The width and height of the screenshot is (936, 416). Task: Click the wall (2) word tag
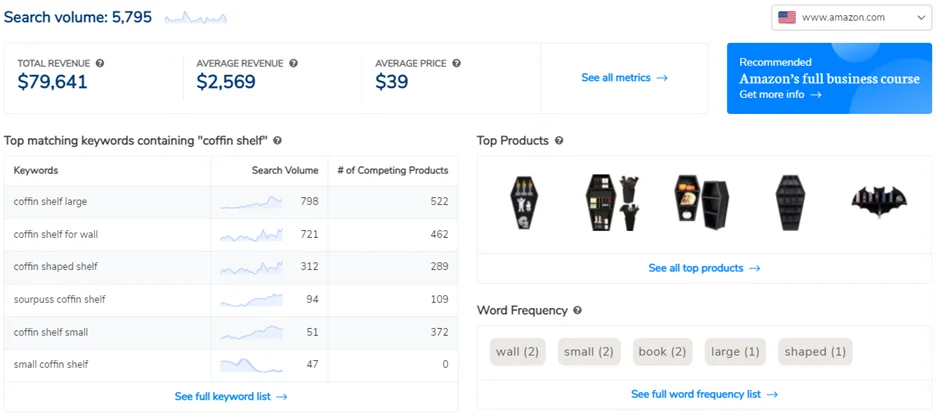pyautogui.click(x=518, y=352)
